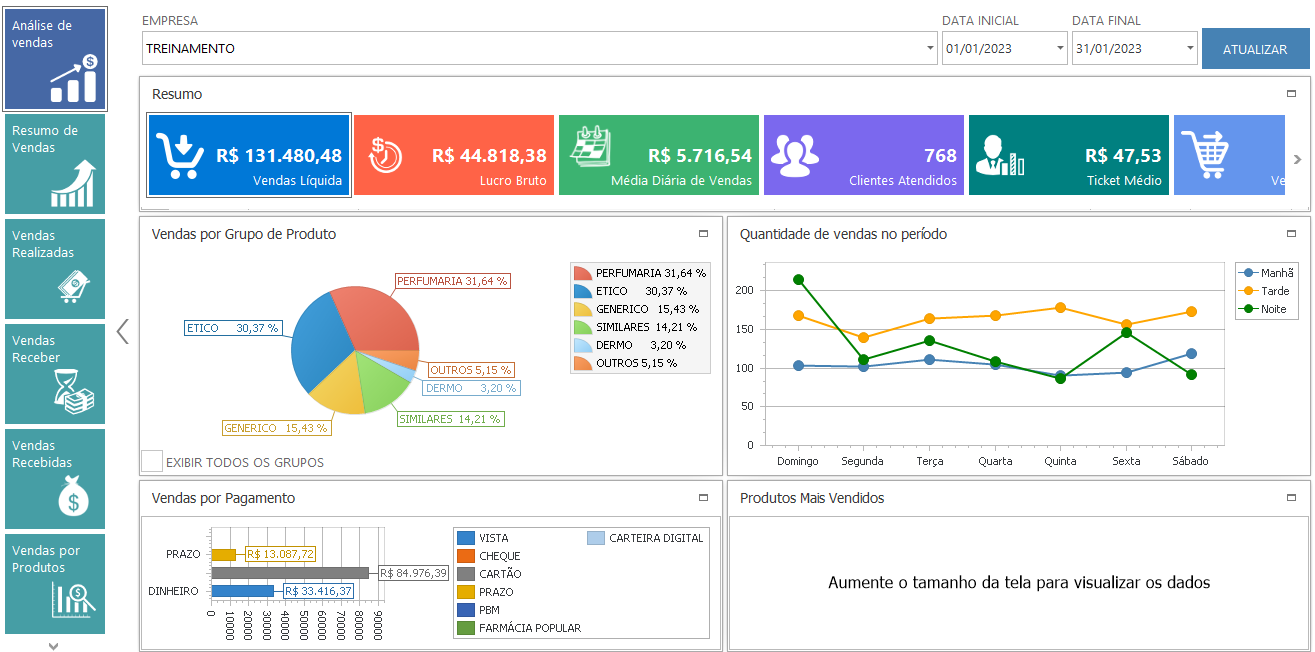Open Vendas por Produtos sidebar tile

[55, 583]
